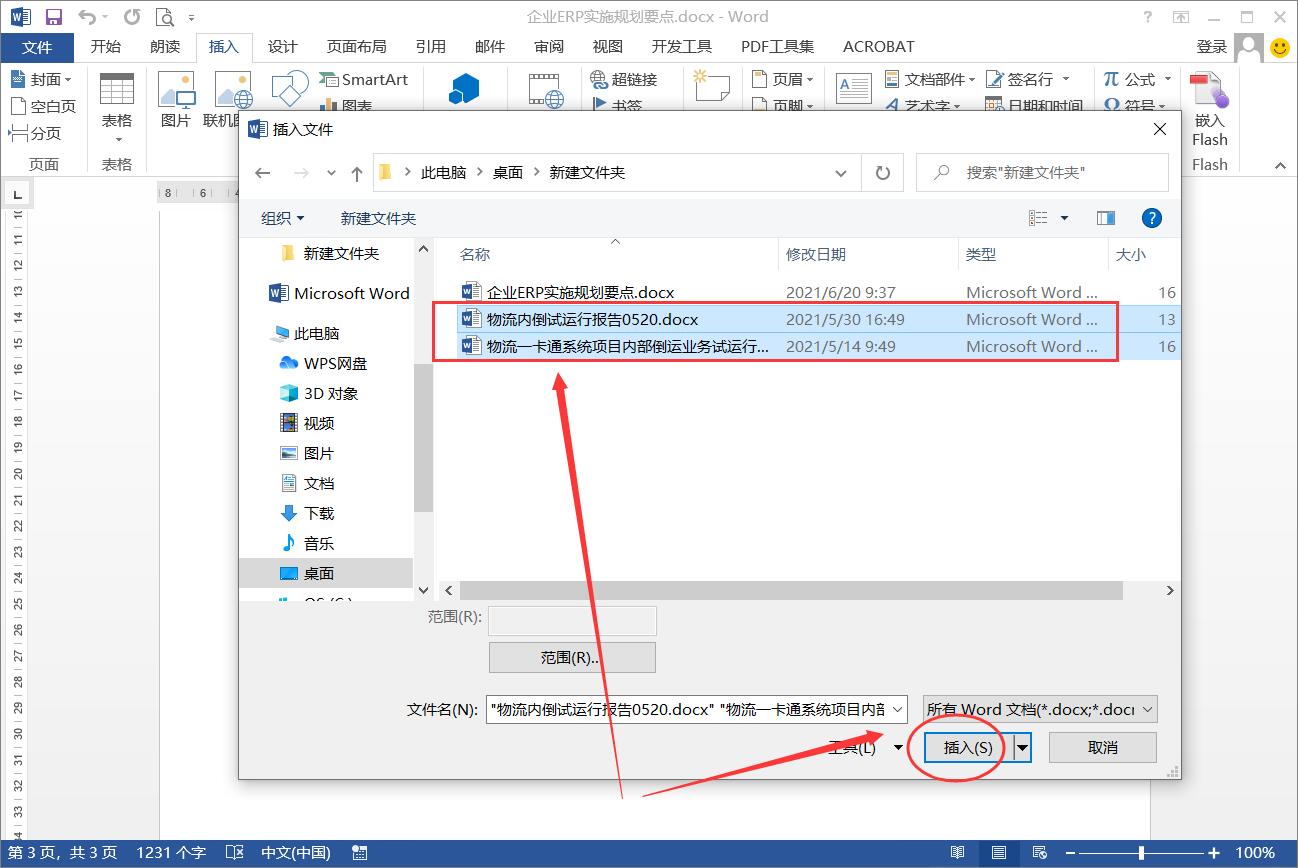Viewport: 1298px width, 868px height.
Task: Insert SmartArt graphic
Action: (x=364, y=79)
